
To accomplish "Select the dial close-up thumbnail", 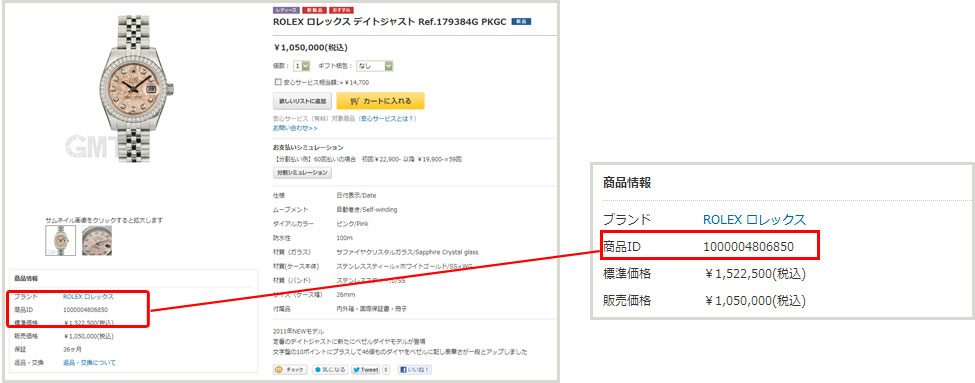I will [x=97, y=241].
